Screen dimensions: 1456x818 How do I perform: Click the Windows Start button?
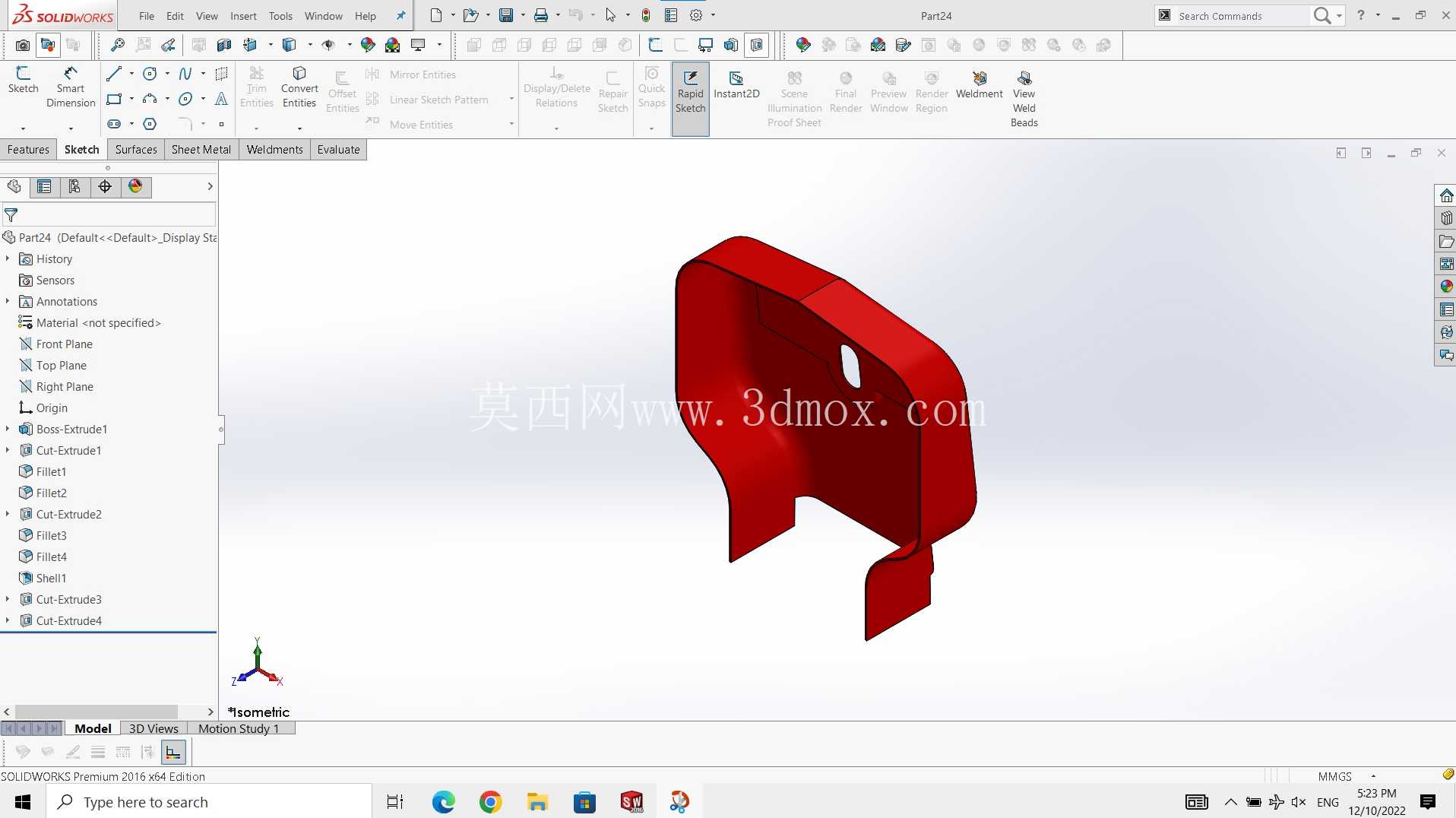point(23,802)
